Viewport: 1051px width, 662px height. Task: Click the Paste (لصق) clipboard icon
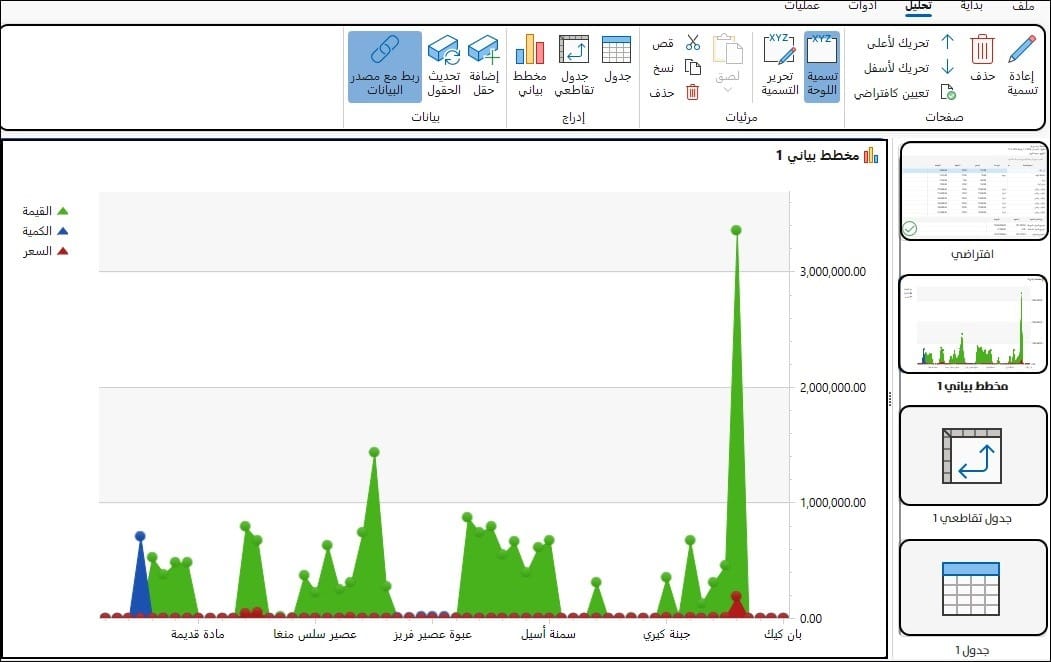coord(728,50)
